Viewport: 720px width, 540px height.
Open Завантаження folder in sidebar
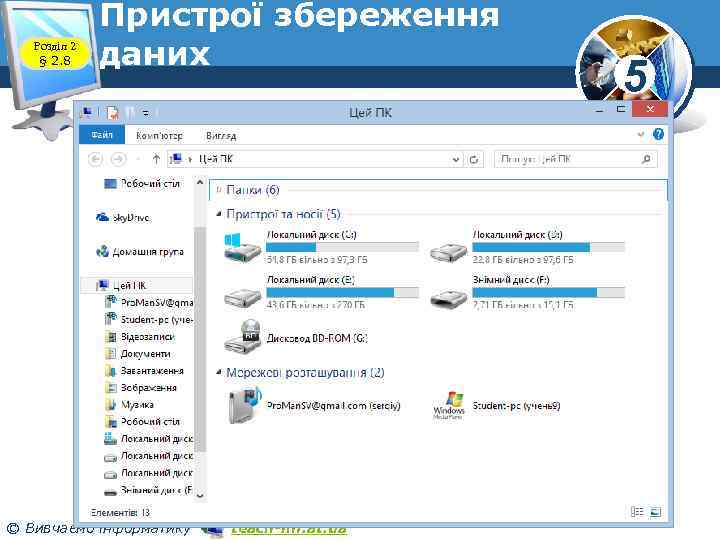coord(144,371)
